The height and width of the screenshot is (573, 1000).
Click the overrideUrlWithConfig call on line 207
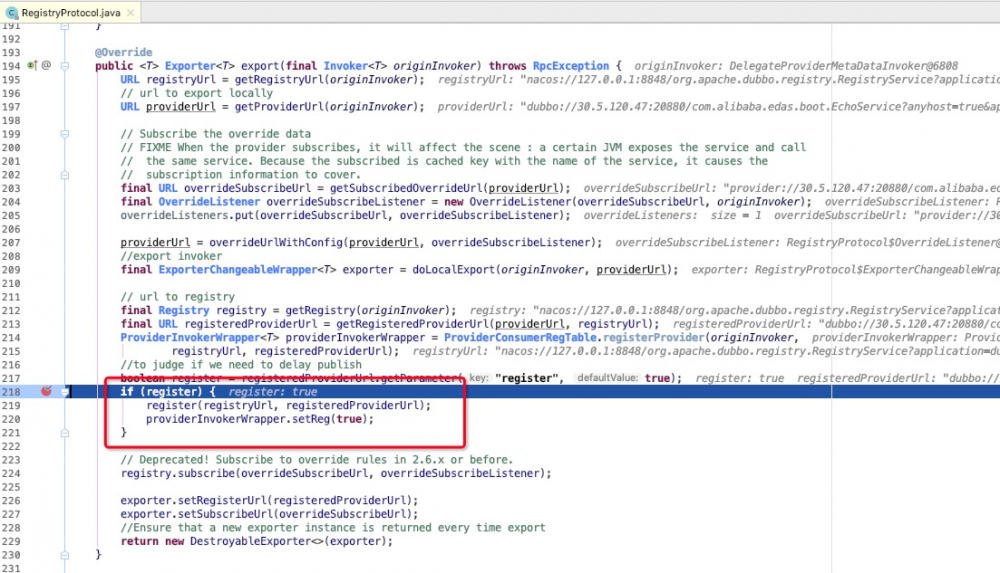click(276, 242)
